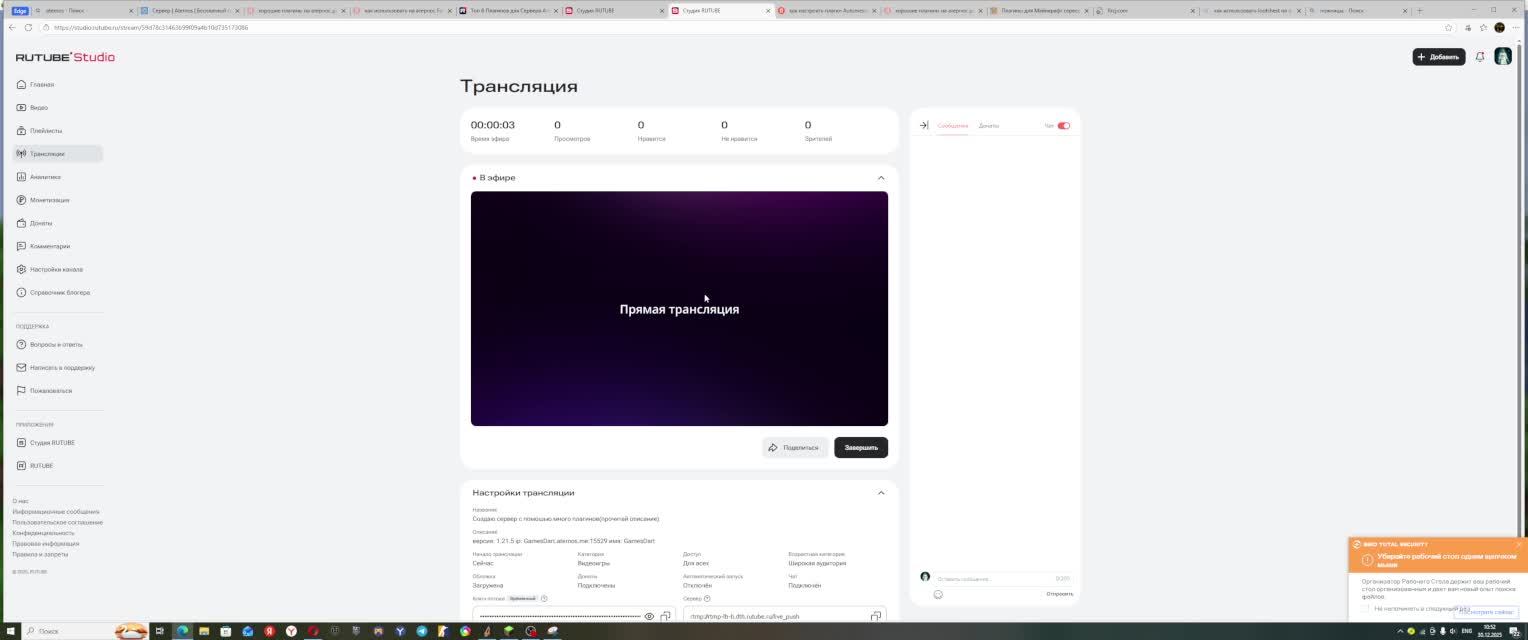Send the chat message with Отправить
Screen dimensions: 1528x640
click(x=1060, y=594)
